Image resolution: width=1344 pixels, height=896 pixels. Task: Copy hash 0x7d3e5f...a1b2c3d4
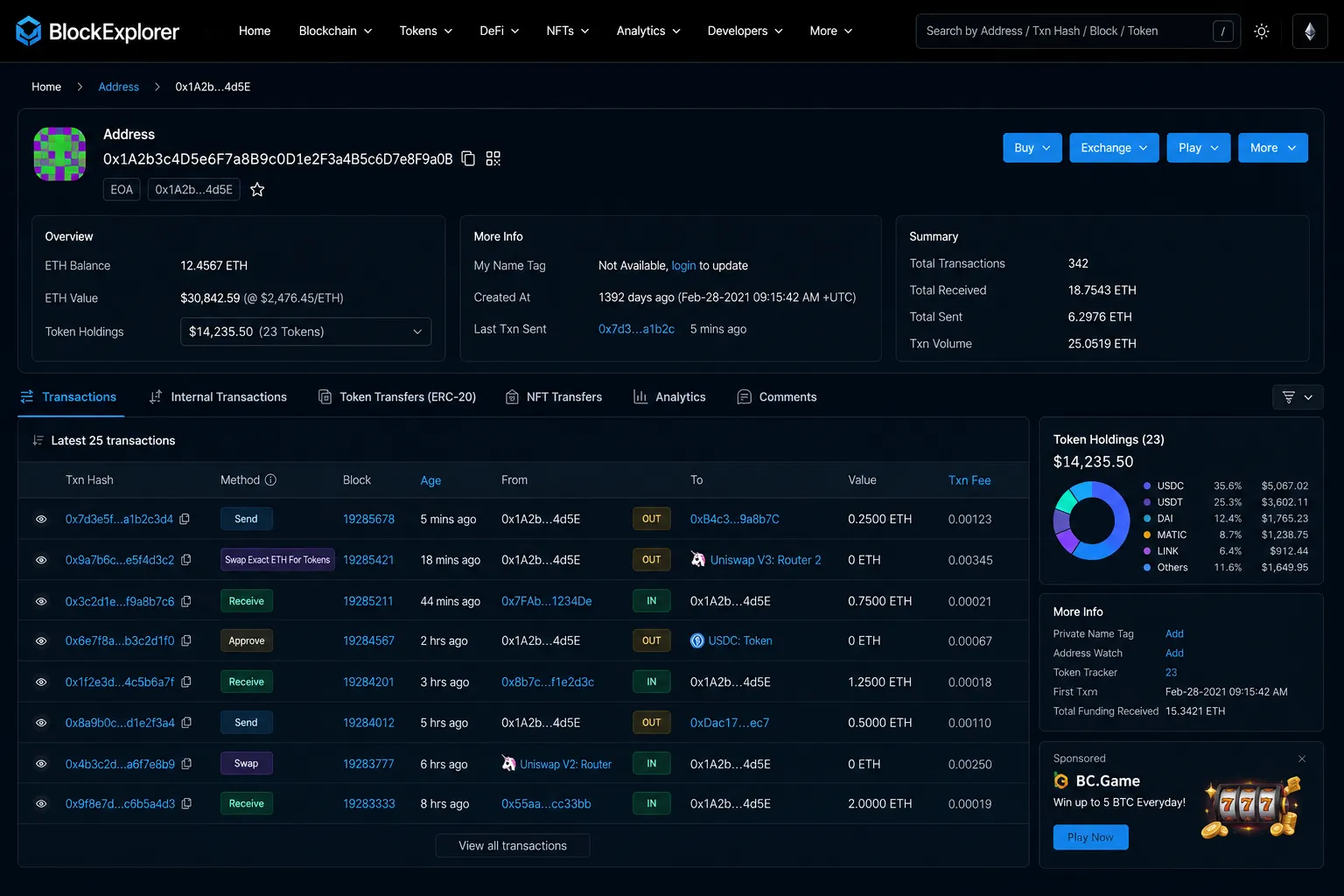(x=185, y=519)
